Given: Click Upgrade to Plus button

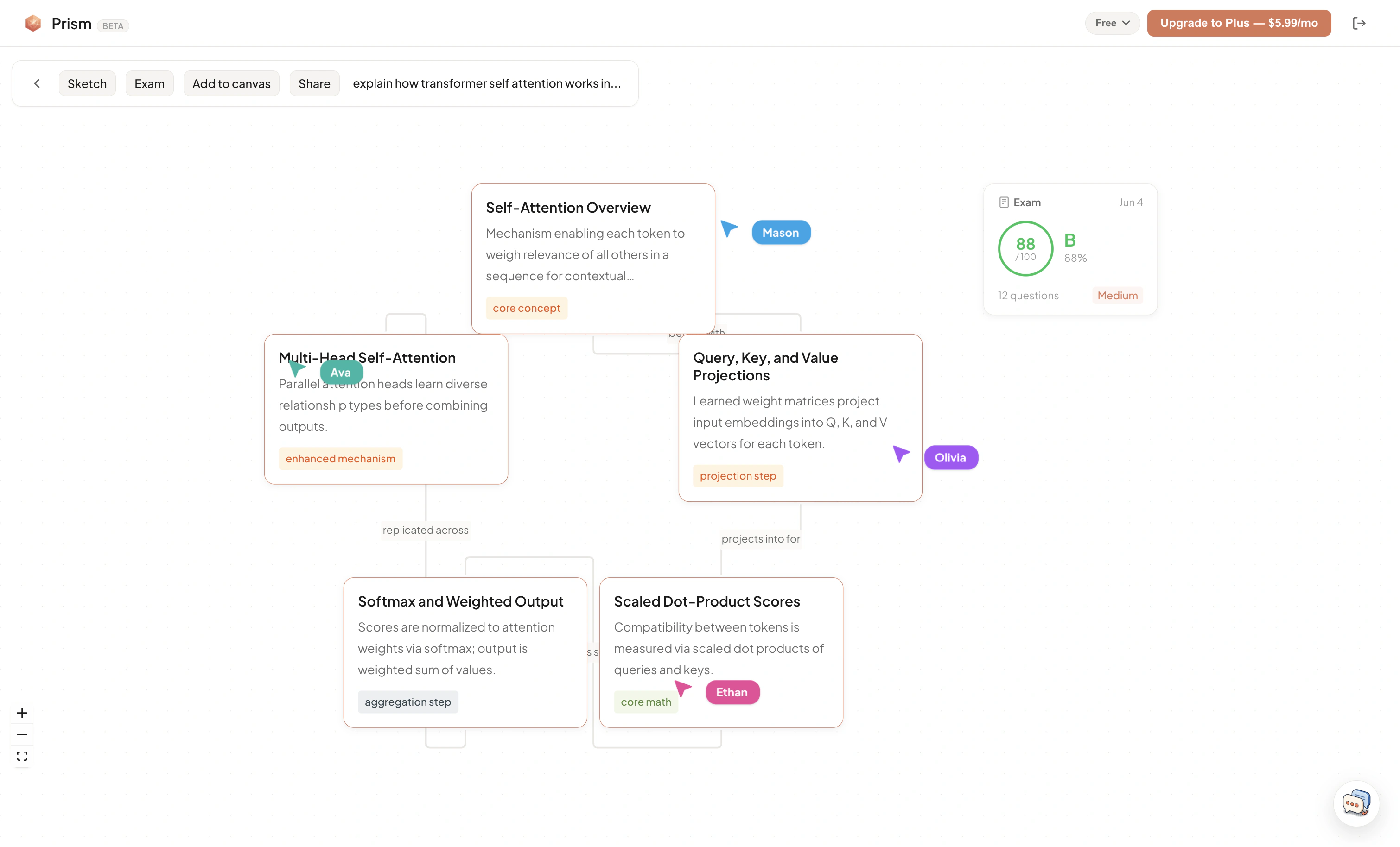Looking at the screenshot, I should 1239,23.
